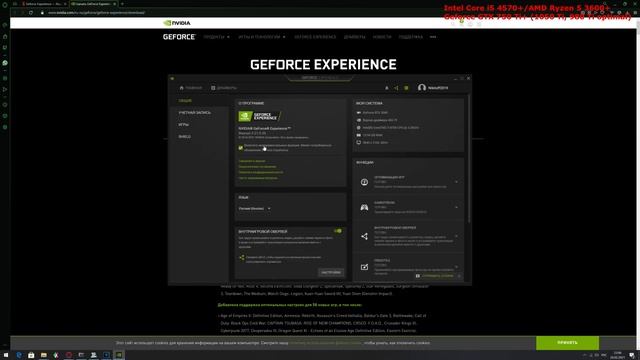Click the more (three dots) navigation item

(433, 37)
